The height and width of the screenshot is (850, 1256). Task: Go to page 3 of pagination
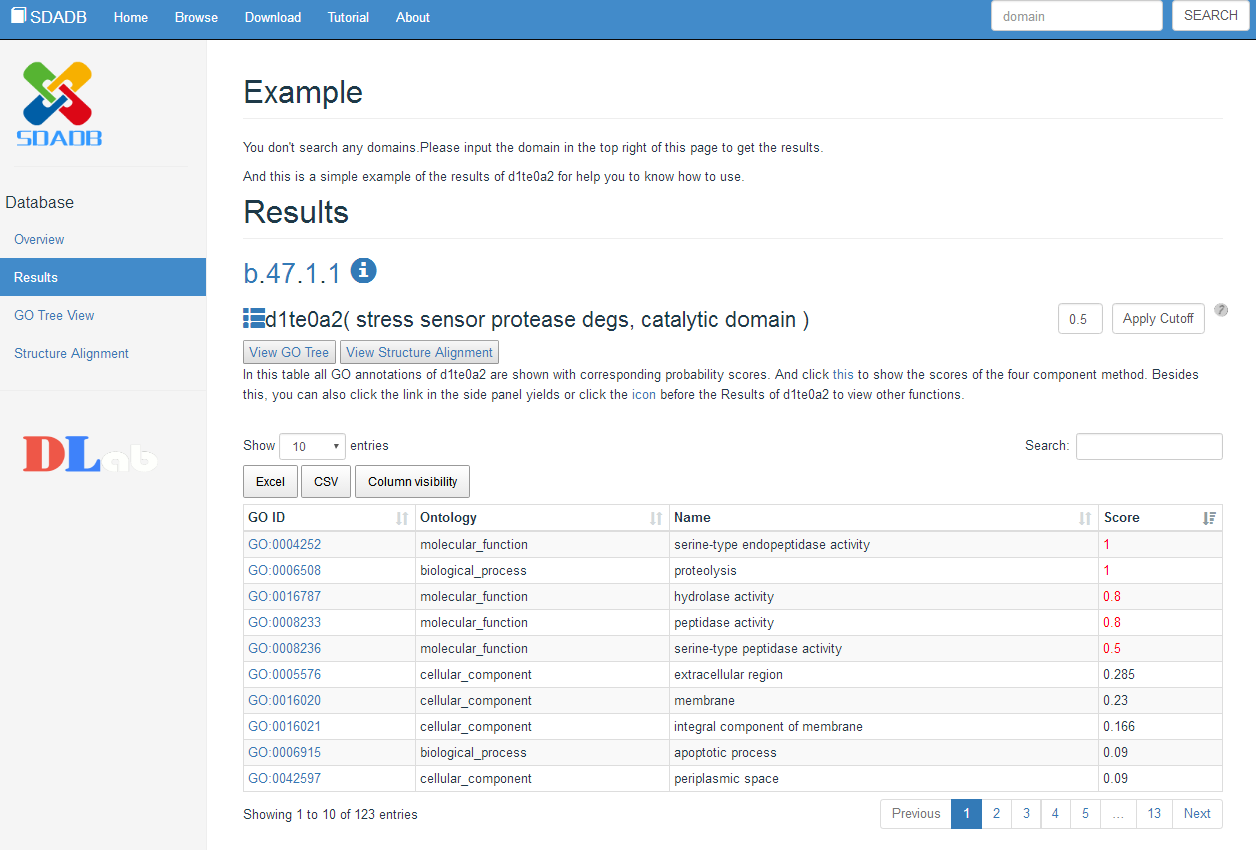point(1026,814)
